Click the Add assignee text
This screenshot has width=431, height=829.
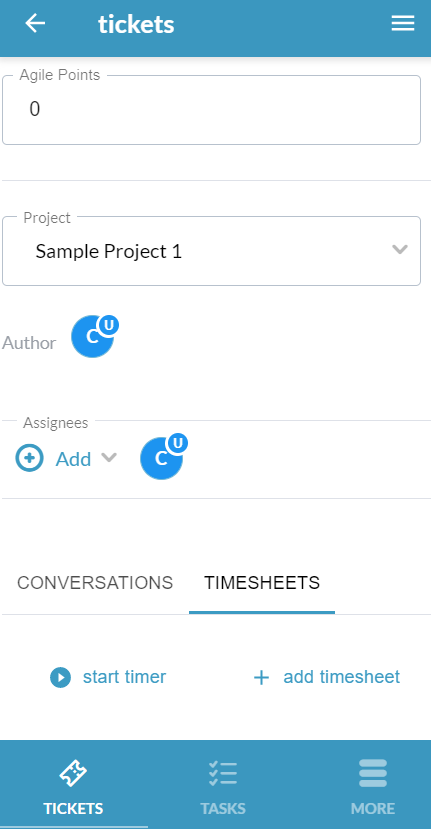click(74, 459)
